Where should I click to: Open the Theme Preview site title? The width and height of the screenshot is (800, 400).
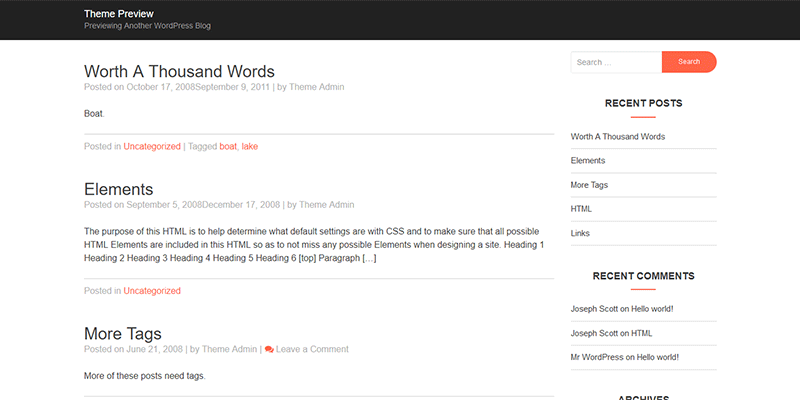(119, 14)
